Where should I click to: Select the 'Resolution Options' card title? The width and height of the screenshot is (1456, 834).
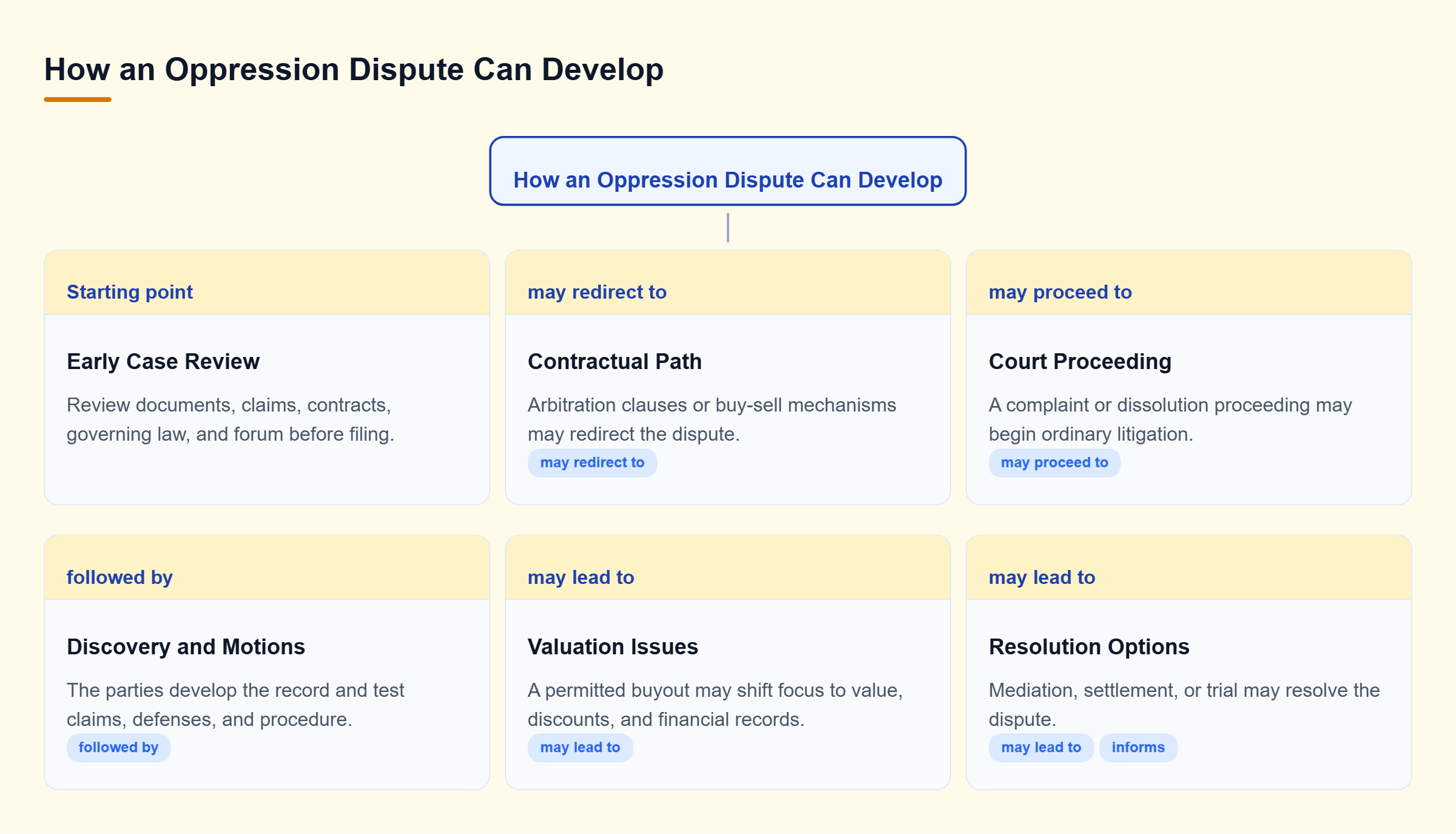1089,646
